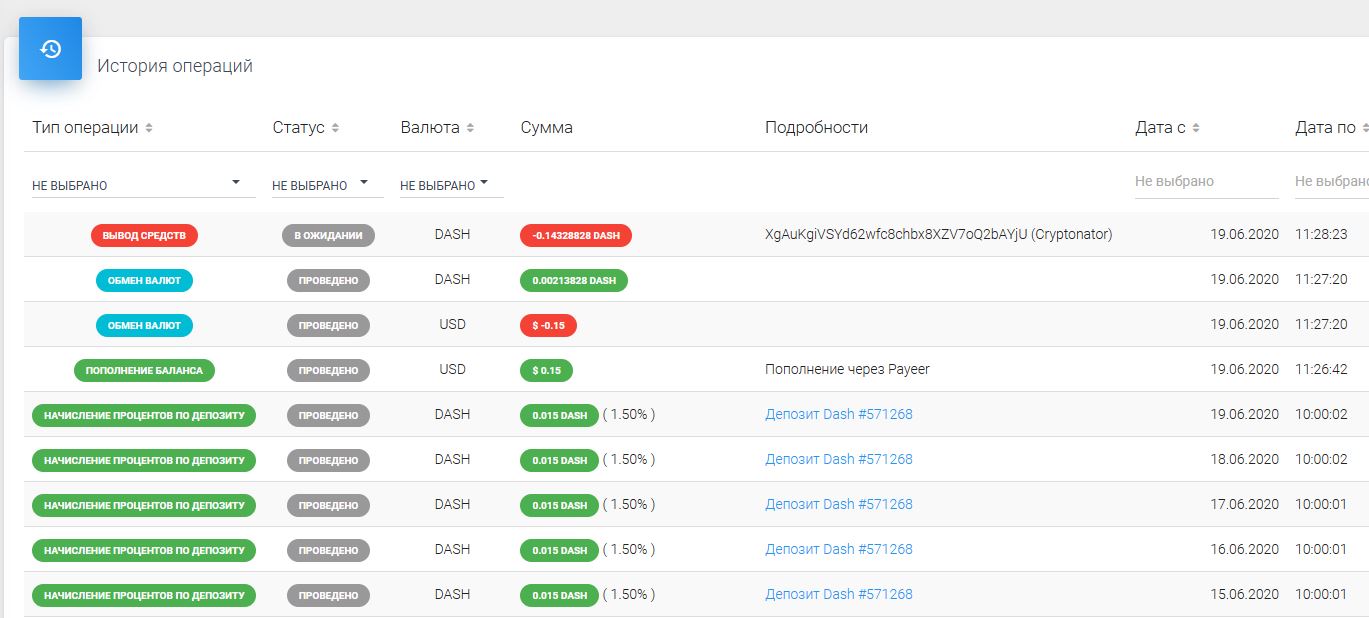The width and height of the screenshot is (1369, 618).
Task: Open Депозит Dash #571268 link dated 15.06.2020
Action: pos(838,594)
